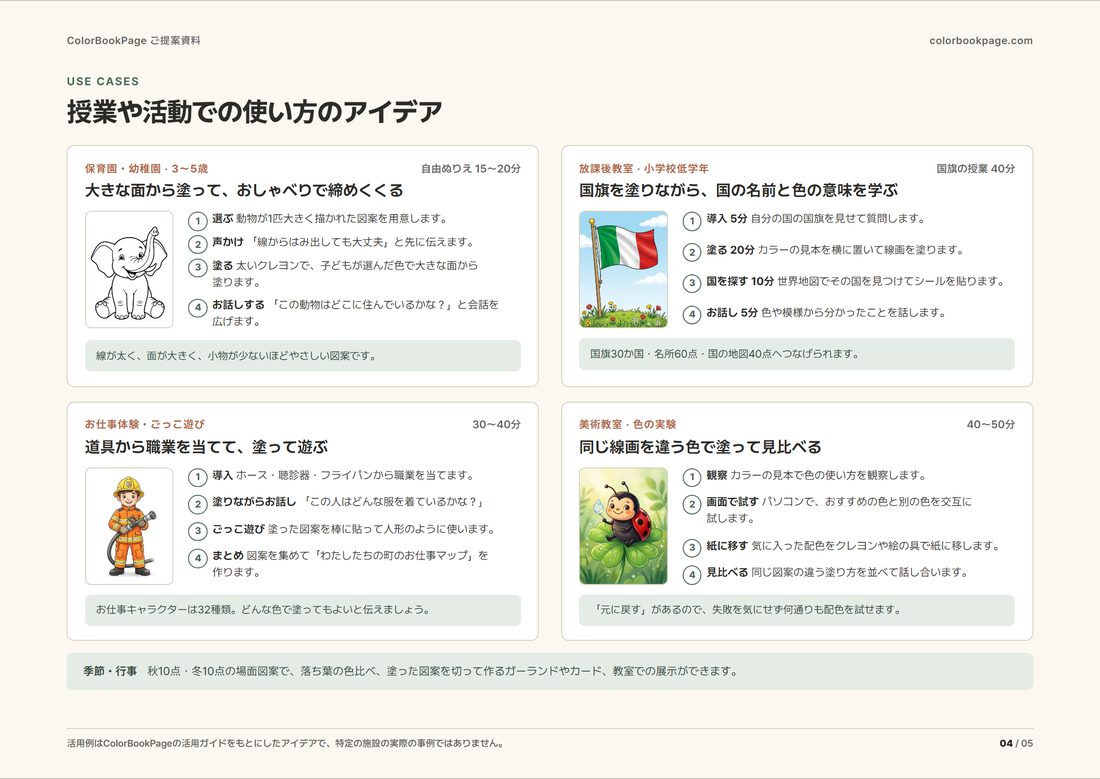
Task: Click the duration text "国旗の授業 40分"
Action: click(x=976, y=168)
